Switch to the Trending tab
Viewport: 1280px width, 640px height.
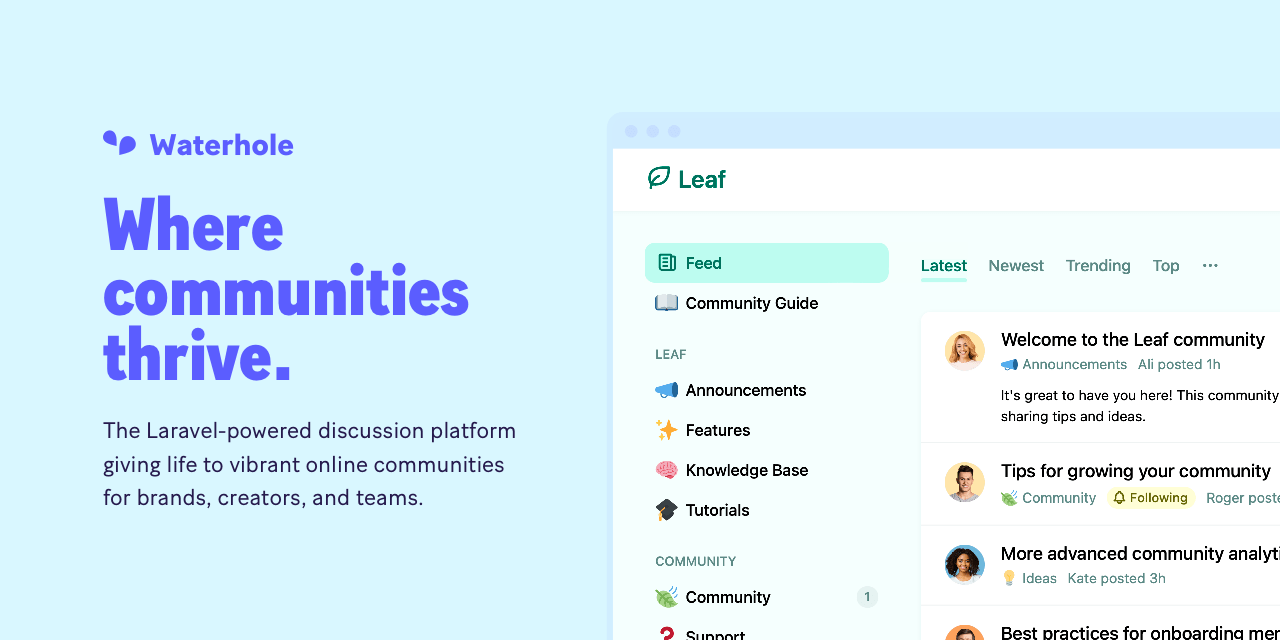[x=1098, y=265]
